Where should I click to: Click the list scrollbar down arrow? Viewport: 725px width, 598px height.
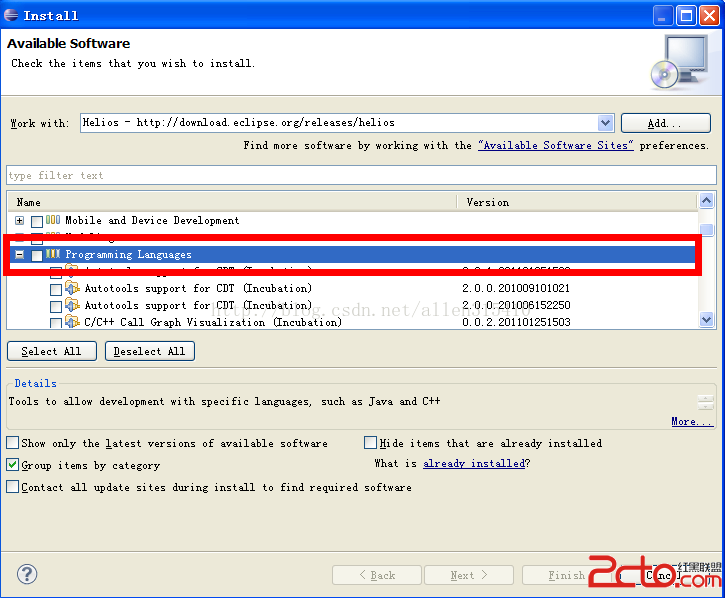706,319
